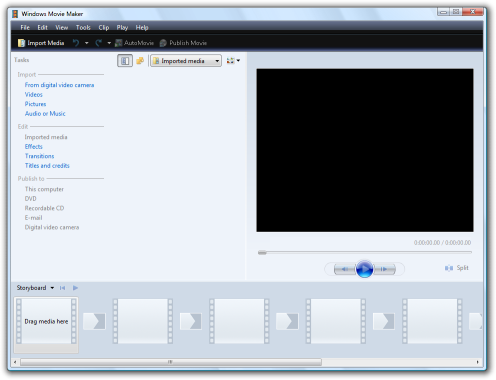Click the third empty storyboard cell

(x=239, y=321)
